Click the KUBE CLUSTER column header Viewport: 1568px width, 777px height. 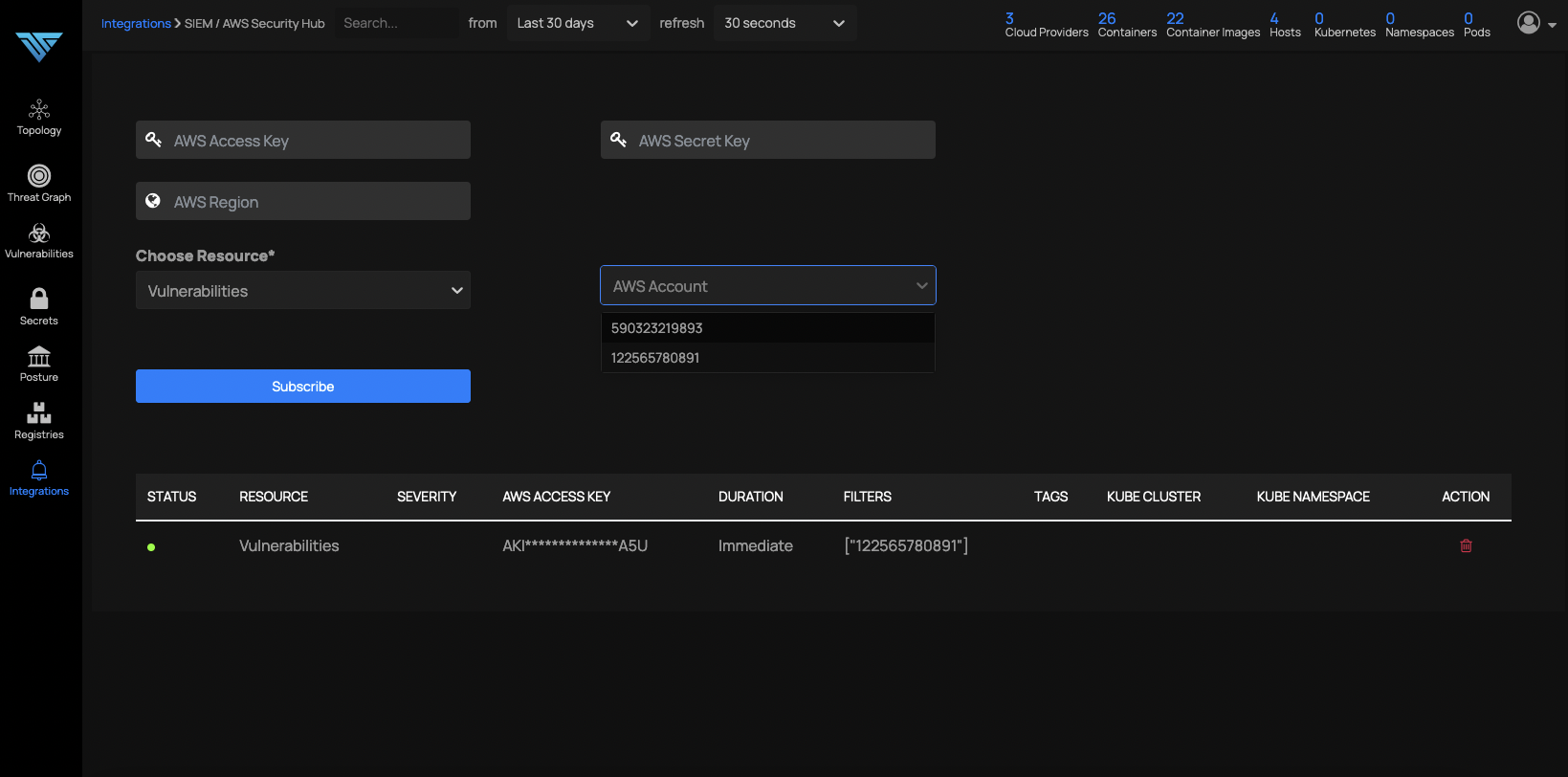click(x=1154, y=497)
